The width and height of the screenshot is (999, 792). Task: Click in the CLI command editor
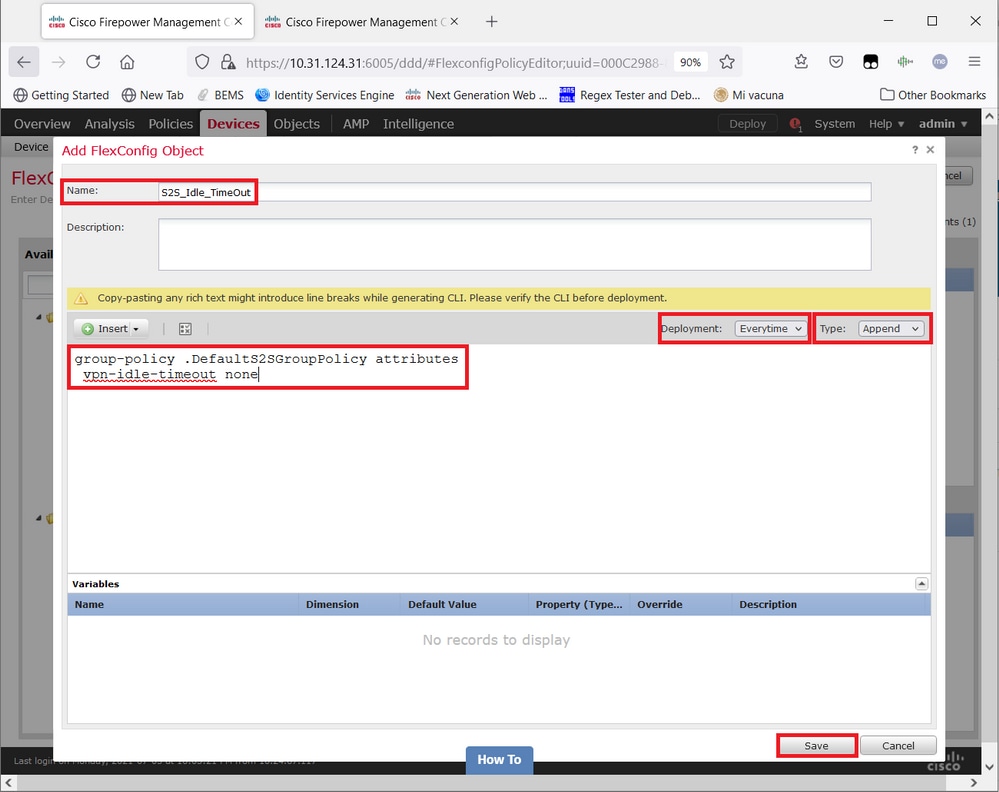pyautogui.click(x=499, y=459)
